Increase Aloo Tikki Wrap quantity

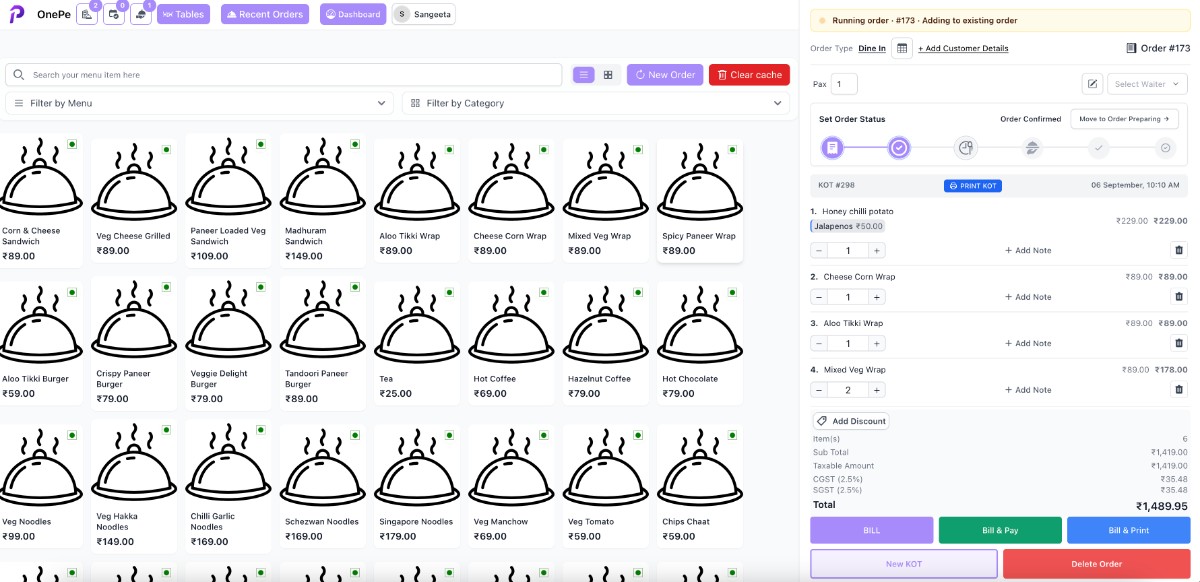877,343
